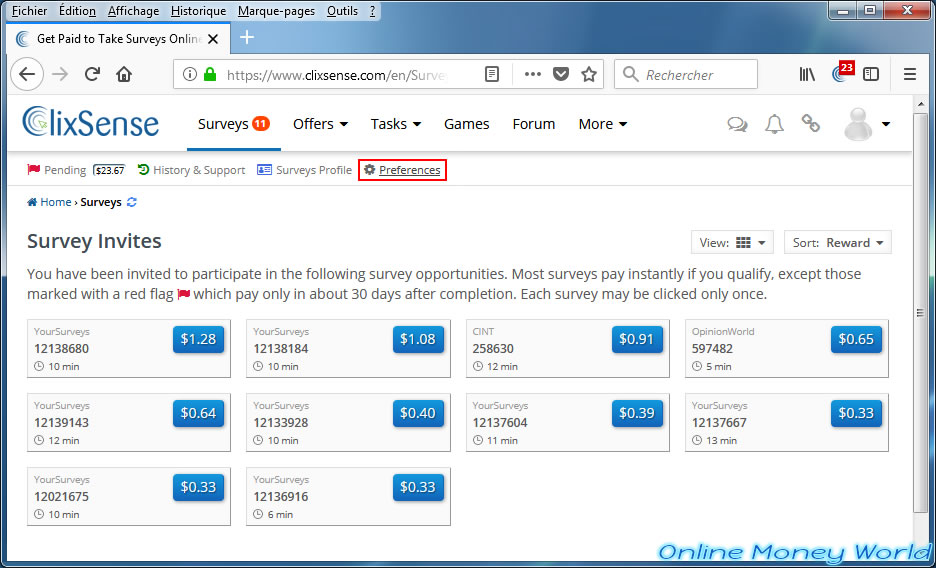Open a new tab with the plus button

point(247,38)
